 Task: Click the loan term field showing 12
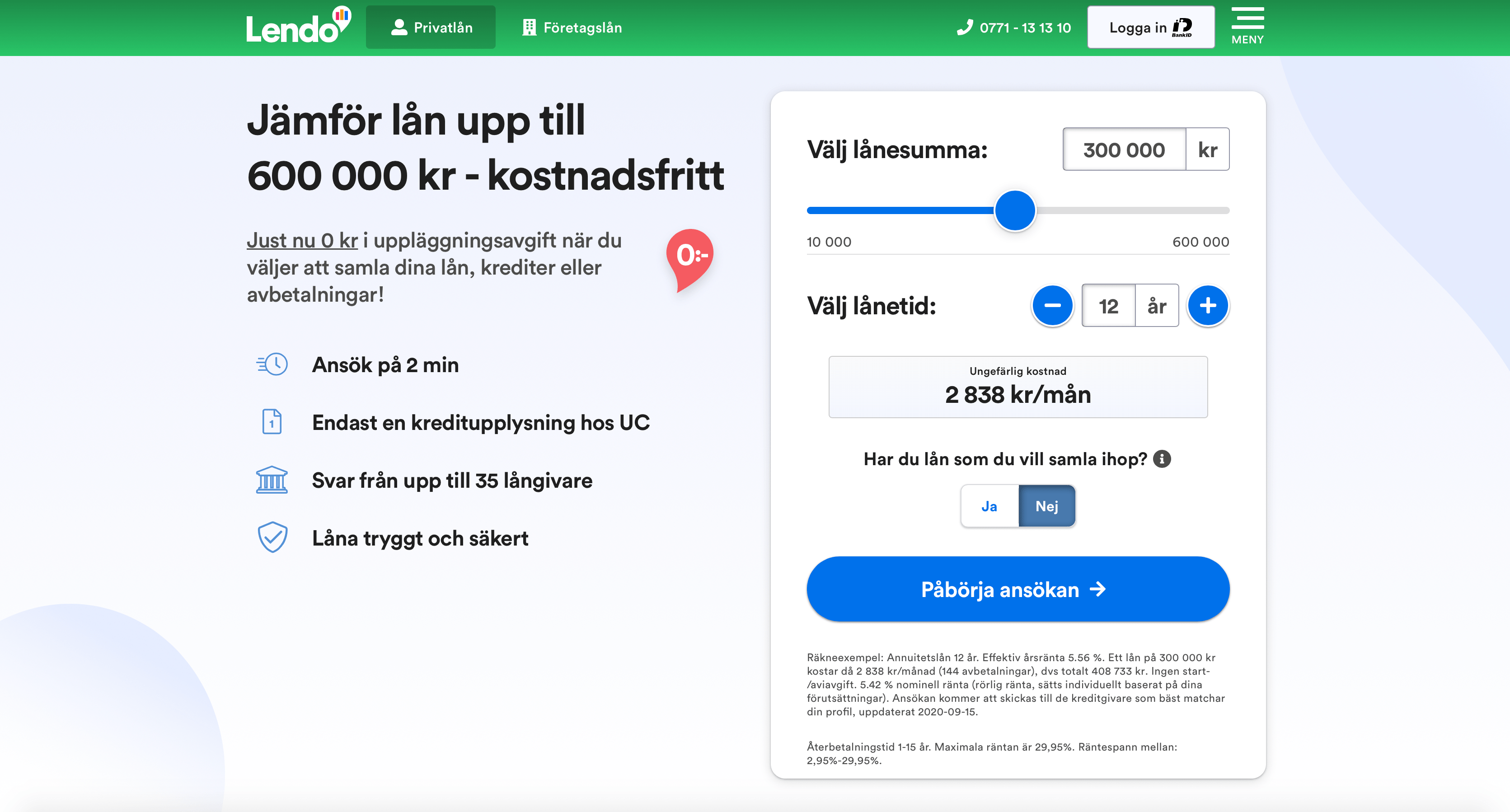1108,306
